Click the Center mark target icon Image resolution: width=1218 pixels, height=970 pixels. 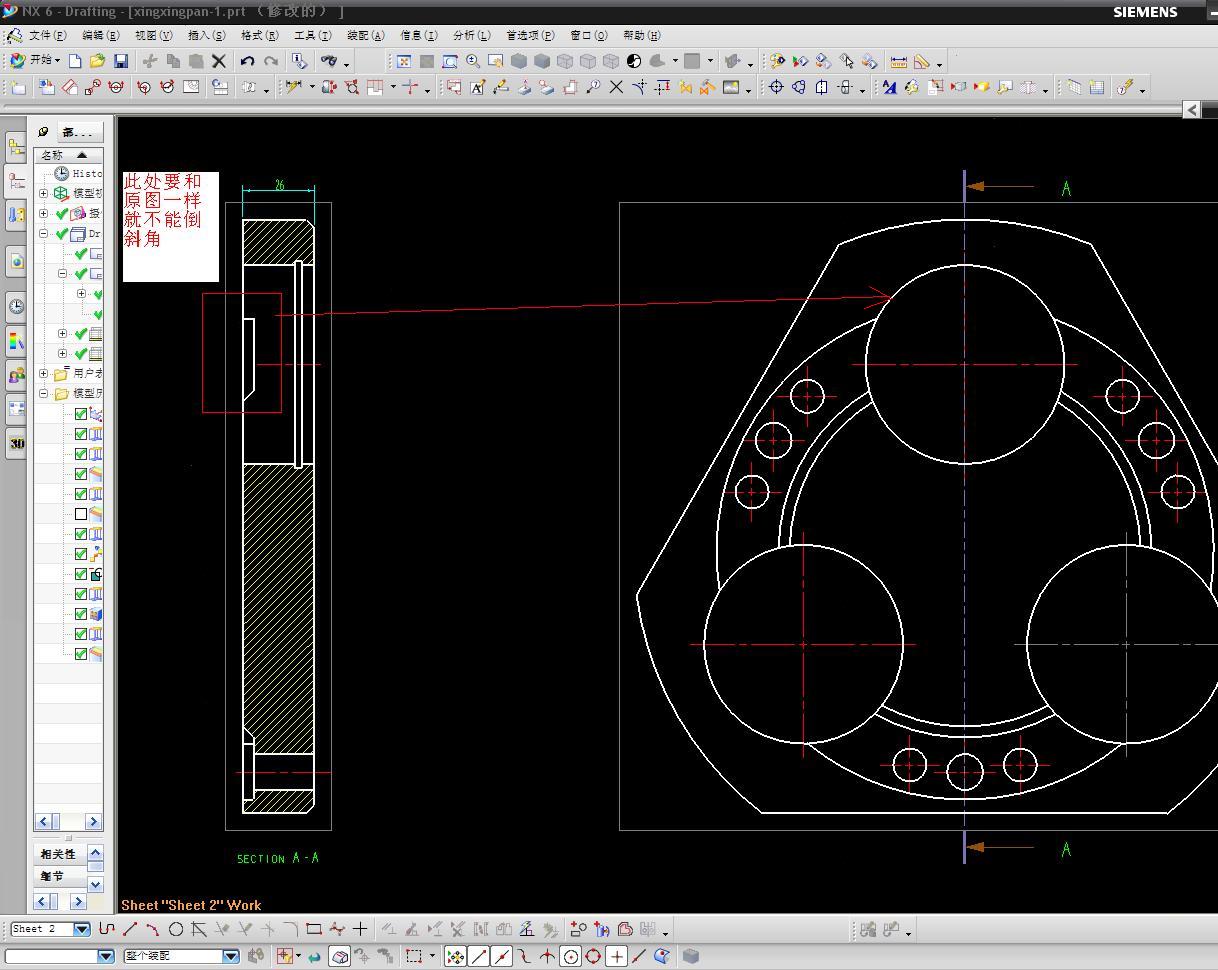point(776,87)
